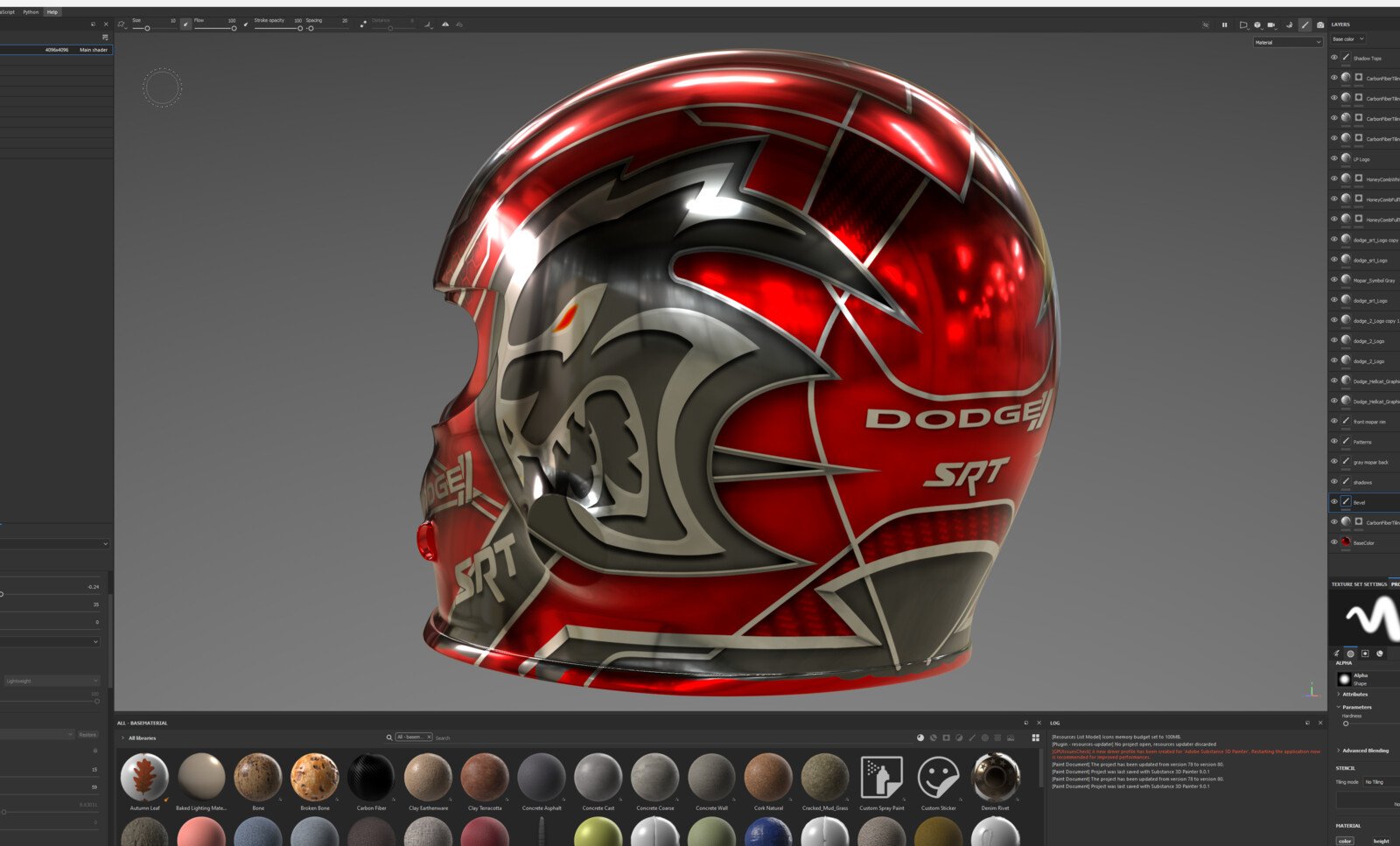This screenshot has height=846, width=1400.
Task: Select the color material channel button
Action: (x=1345, y=841)
